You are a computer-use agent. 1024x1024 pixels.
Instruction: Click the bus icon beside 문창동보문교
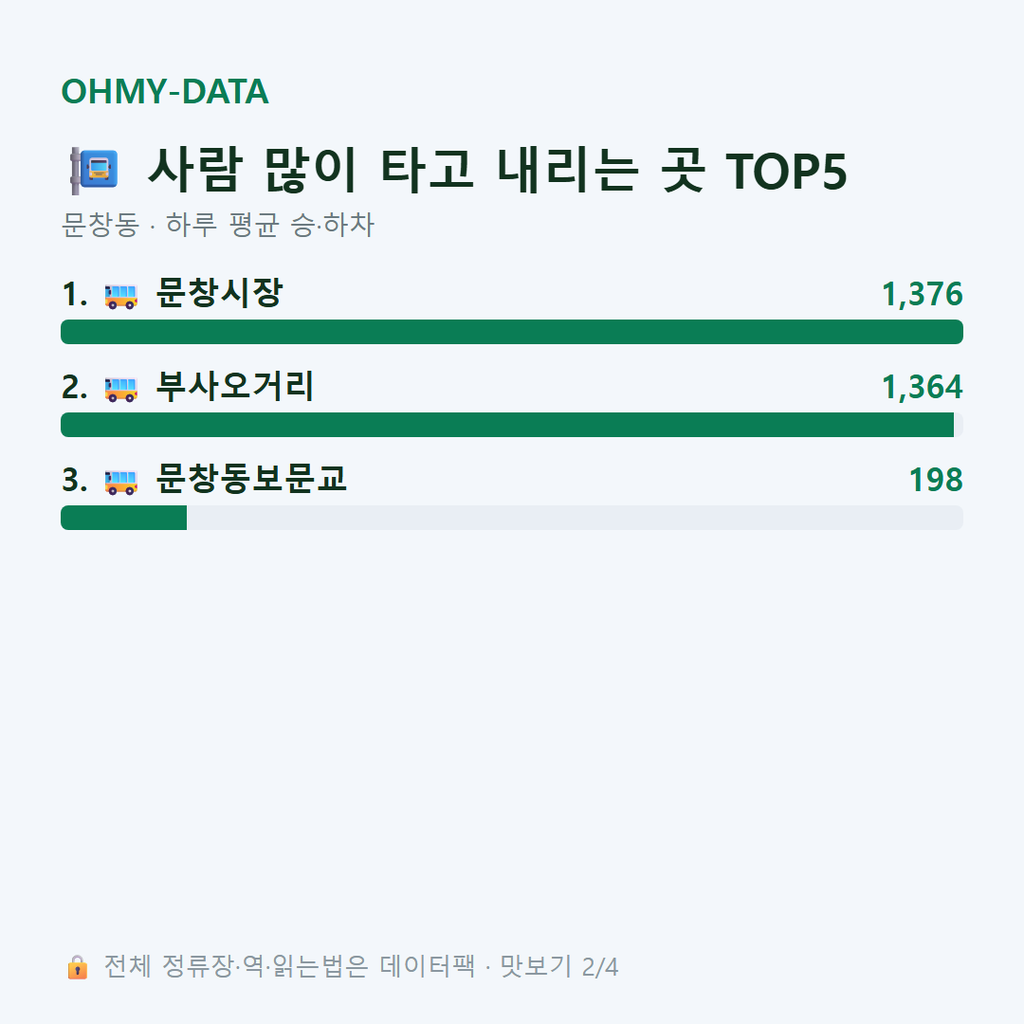pos(121,482)
